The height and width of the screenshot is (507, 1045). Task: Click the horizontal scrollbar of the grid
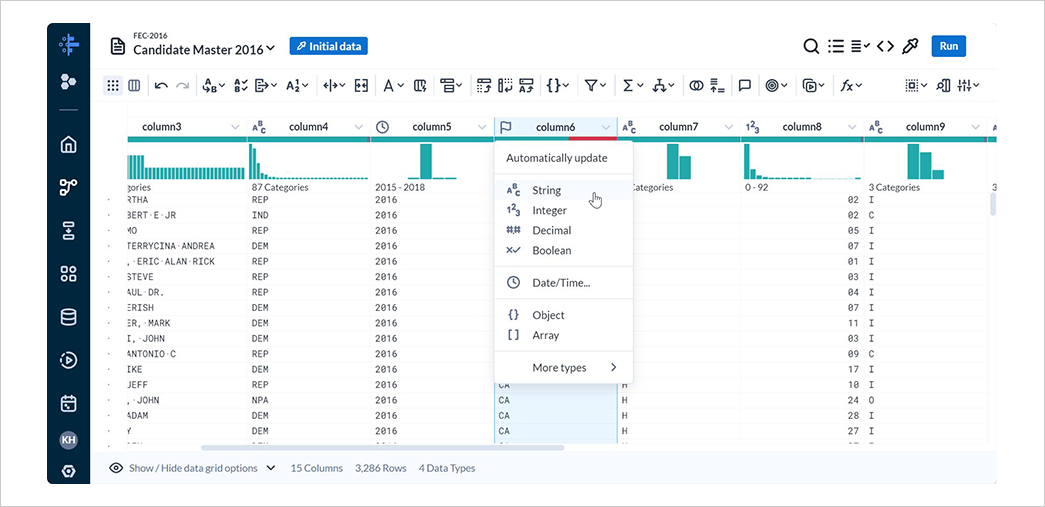pos(383,448)
